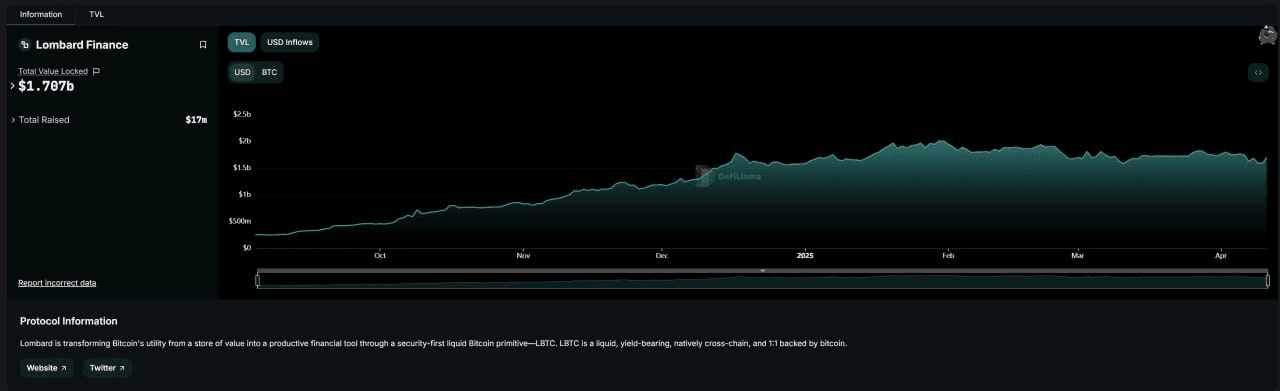Click the $2.5b y-axis label
Screen dimensions: 1280x391
coord(241,114)
